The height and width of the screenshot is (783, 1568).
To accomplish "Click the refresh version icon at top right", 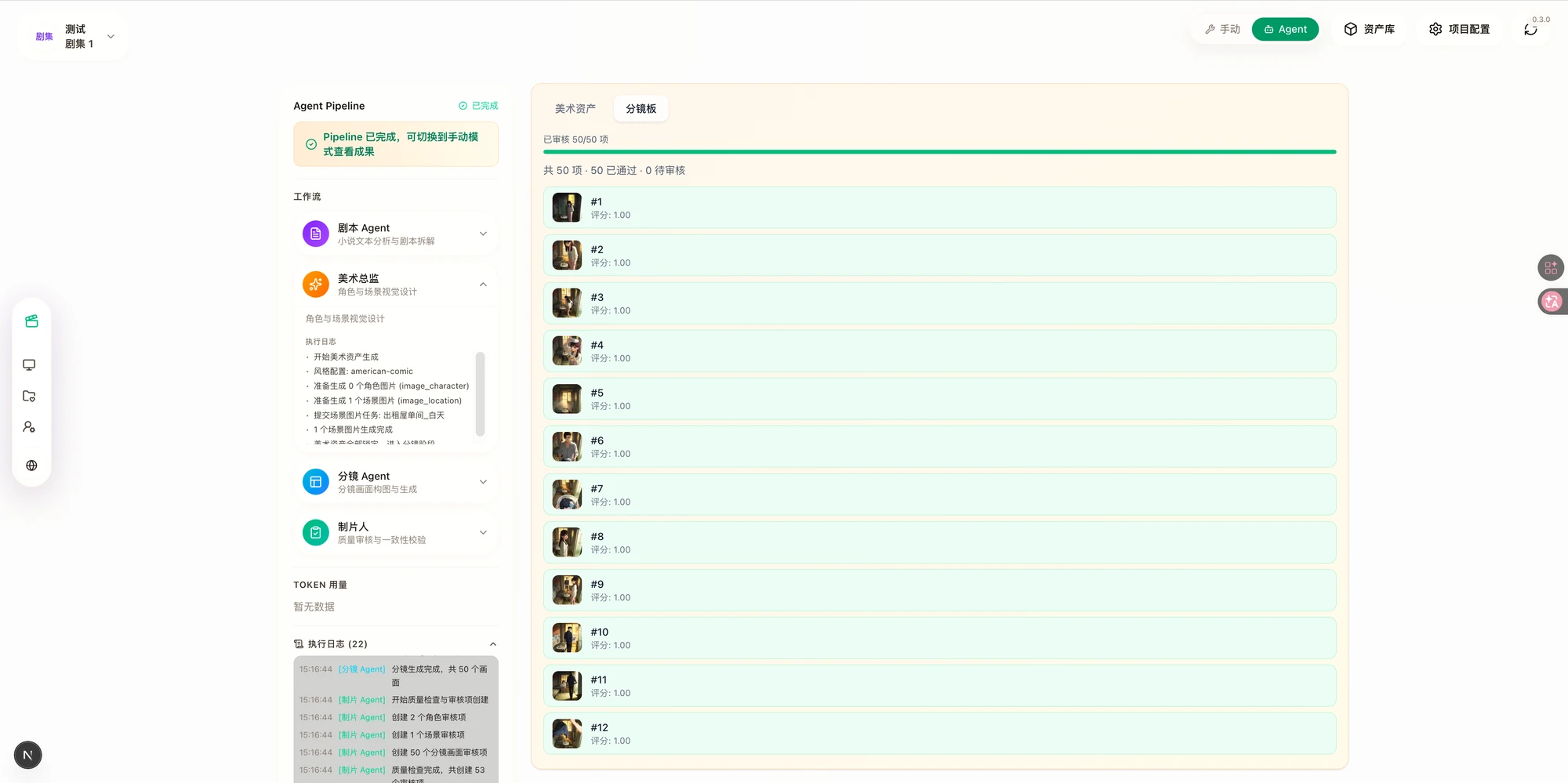I will pos(1530,30).
